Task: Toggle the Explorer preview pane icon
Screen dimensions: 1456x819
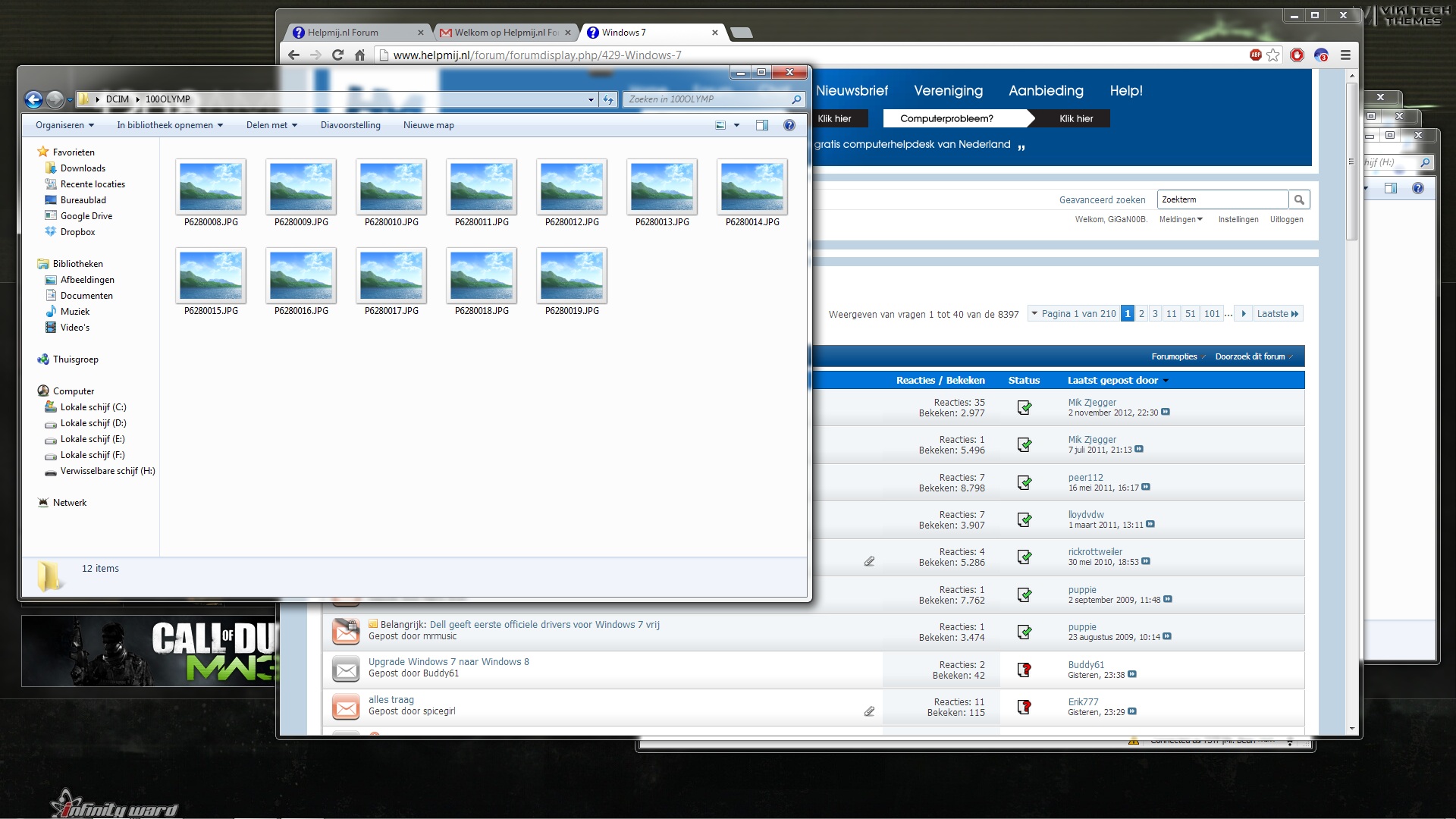Action: coord(762,125)
